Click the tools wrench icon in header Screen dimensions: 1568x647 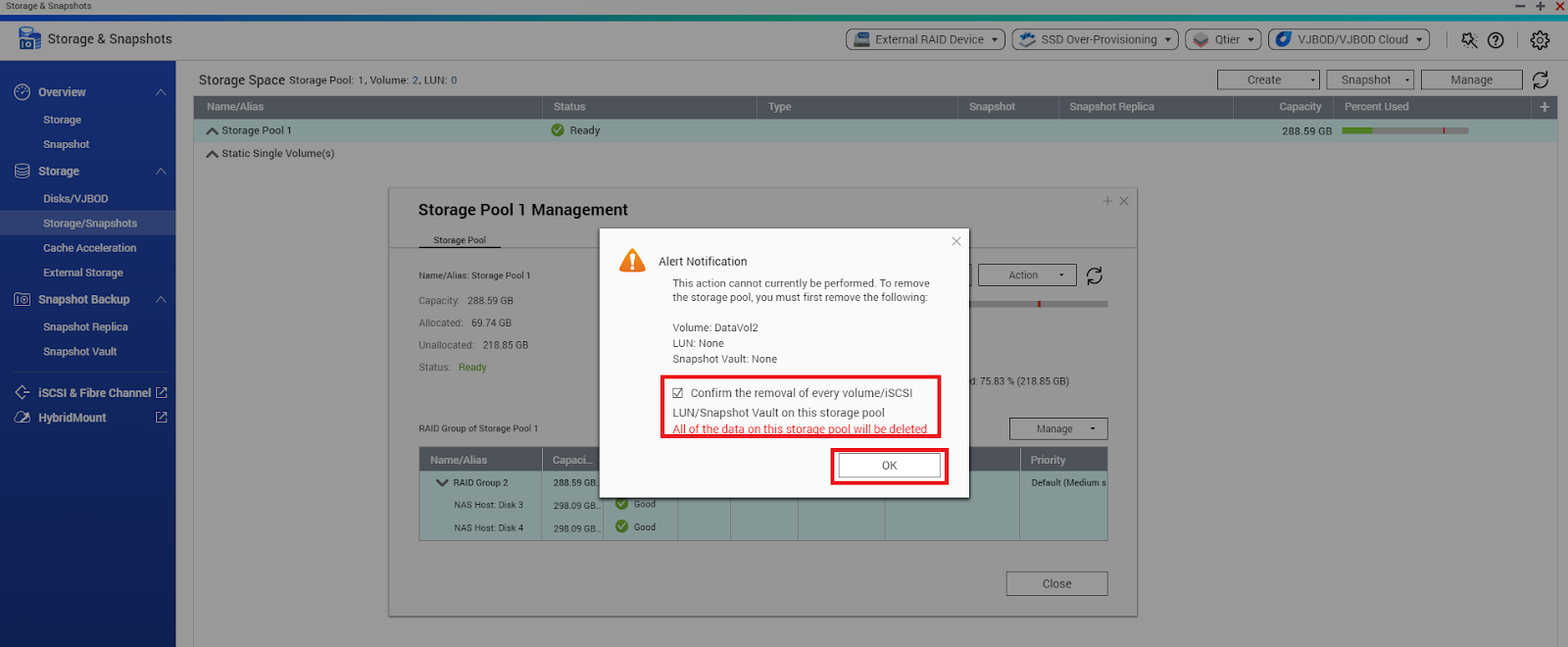[1468, 40]
